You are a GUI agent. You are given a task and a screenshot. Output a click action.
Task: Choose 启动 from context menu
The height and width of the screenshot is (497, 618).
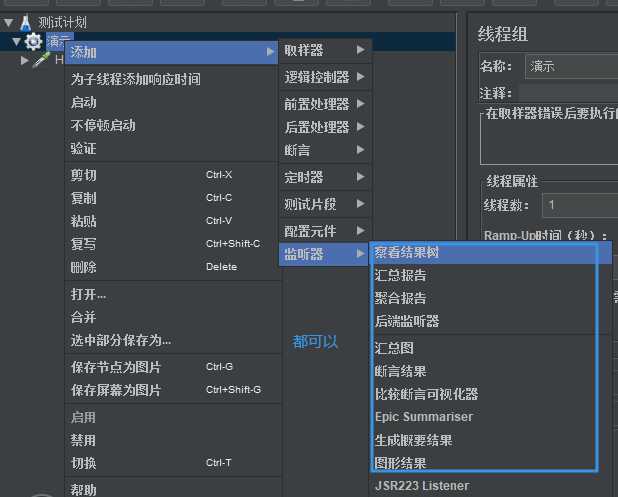pyautogui.click(x=173, y=102)
